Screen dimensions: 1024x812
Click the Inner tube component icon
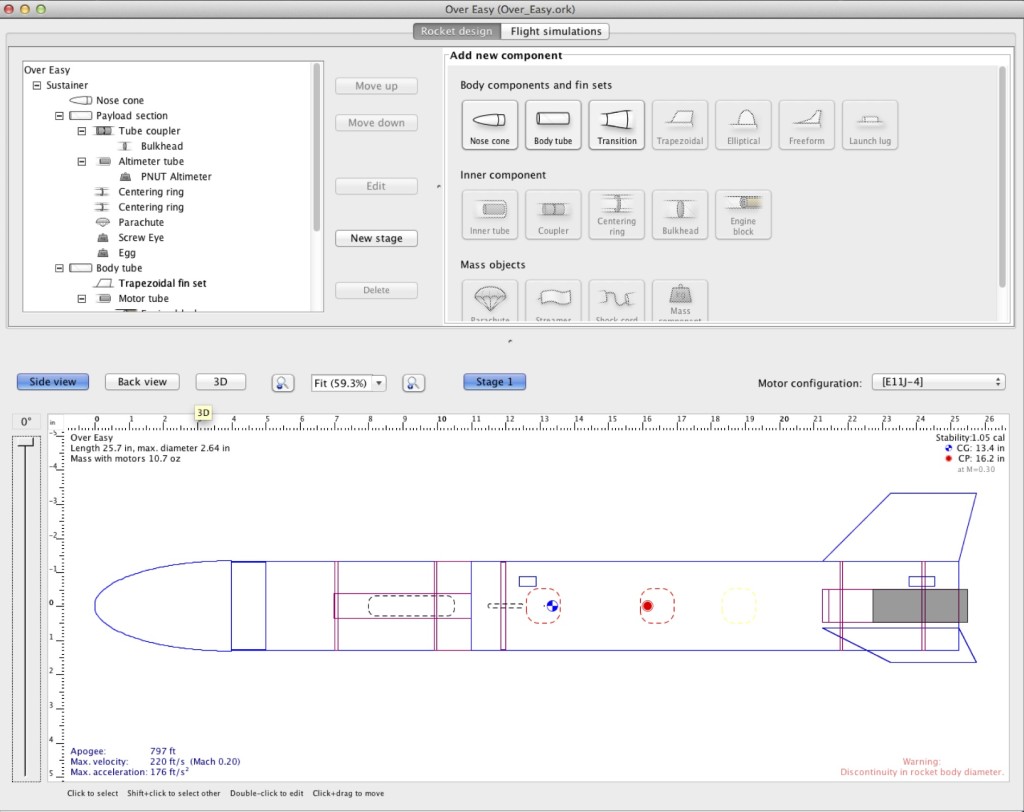pyautogui.click(x=490, y=215)
